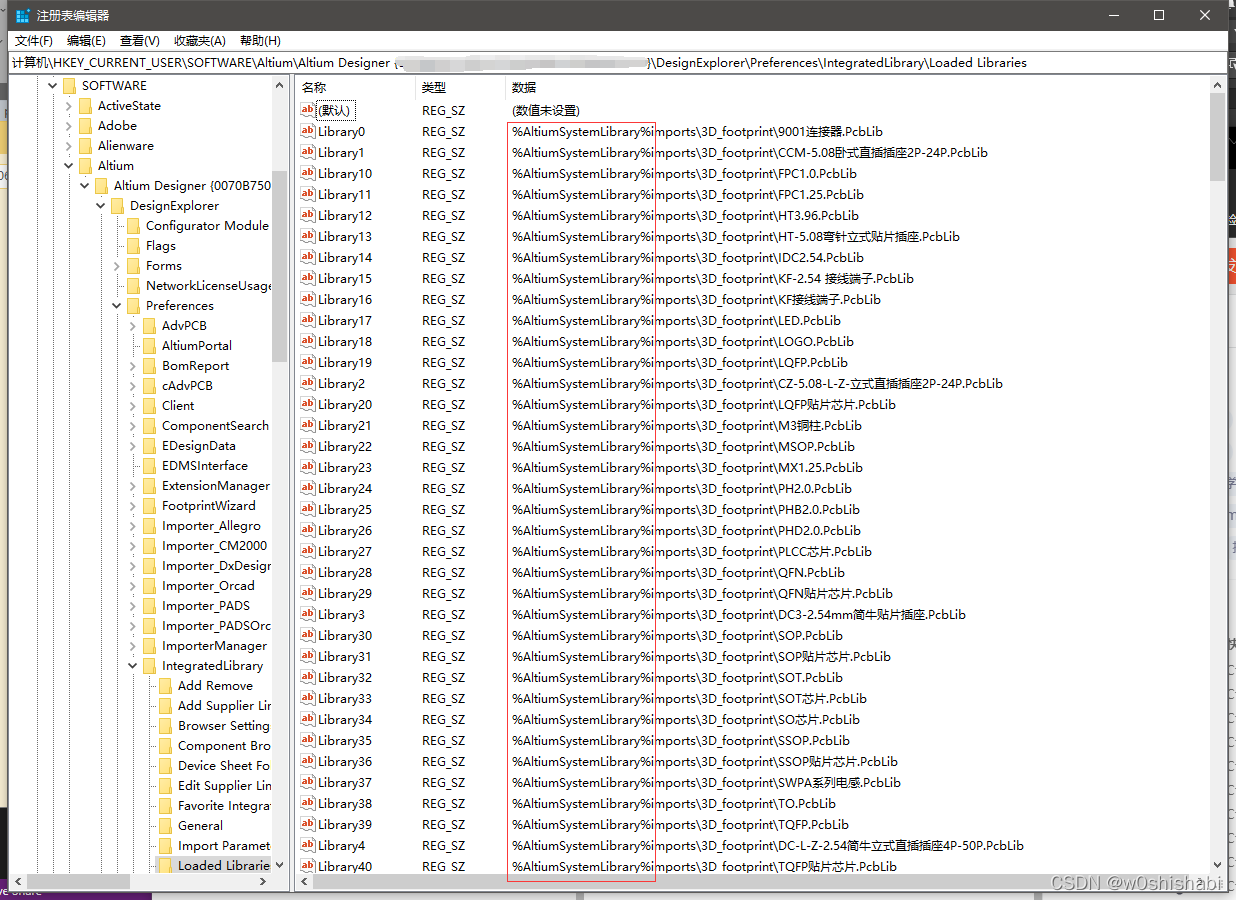Click the string value icon of Library38
Screen dimensions: 1236x900
point(308,803)
